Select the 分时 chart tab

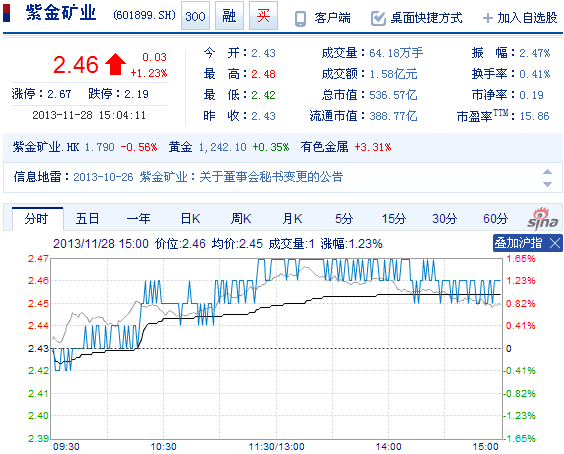37,219
